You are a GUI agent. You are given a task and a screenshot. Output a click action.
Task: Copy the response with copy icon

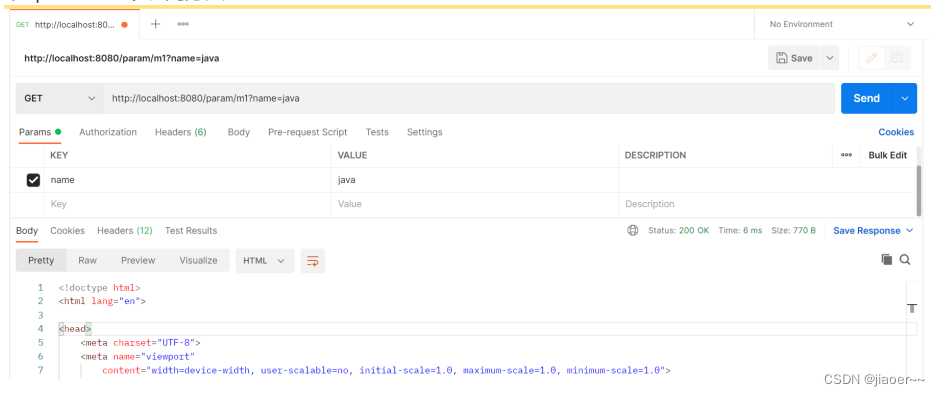(x=887, y=259)
